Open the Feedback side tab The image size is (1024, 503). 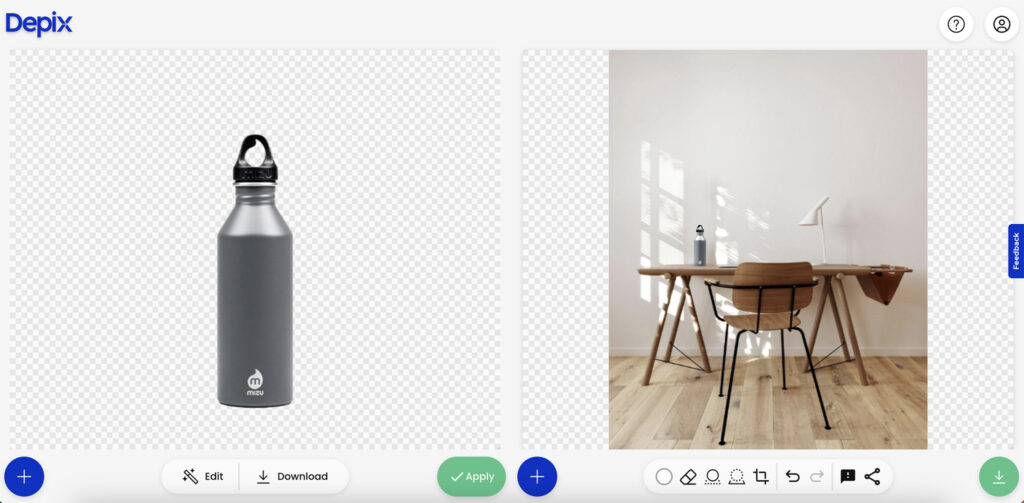pyautogui.click(x=1016, y=251)
